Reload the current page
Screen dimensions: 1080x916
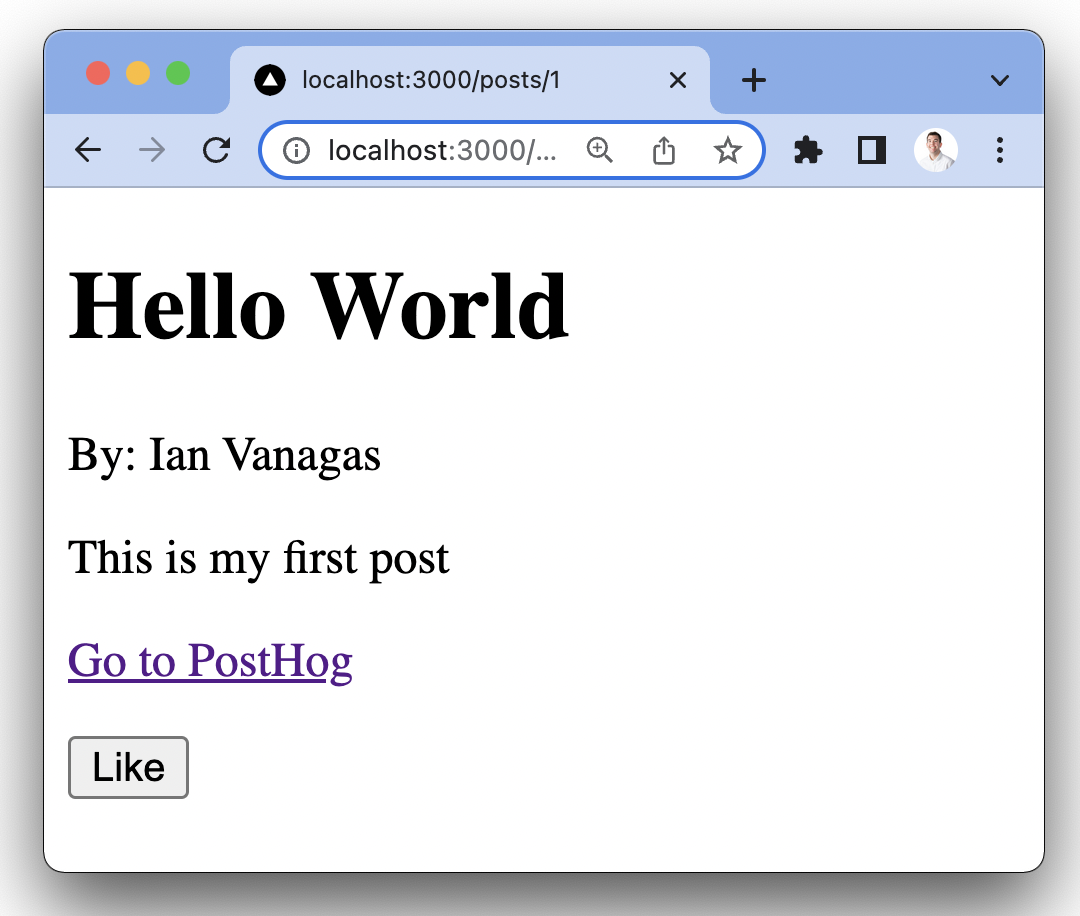click(216, 150)
